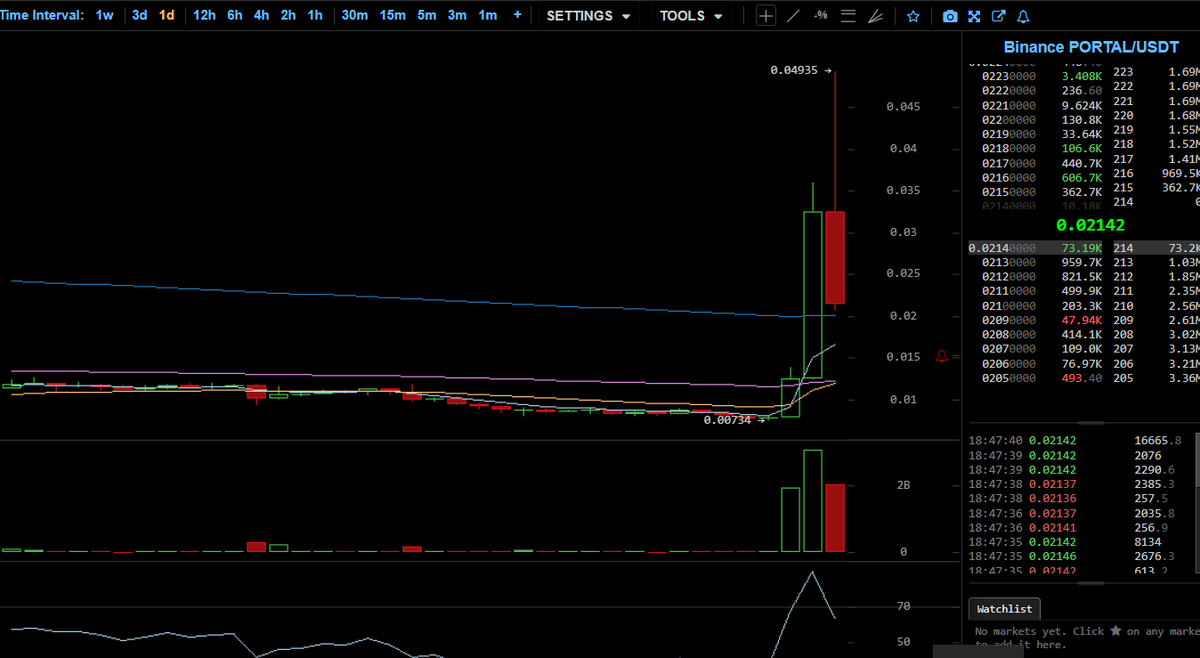Screen dimensions: 1200x658
Task: Select the trend line drawing tool
Action: click(x=793, y=16)
